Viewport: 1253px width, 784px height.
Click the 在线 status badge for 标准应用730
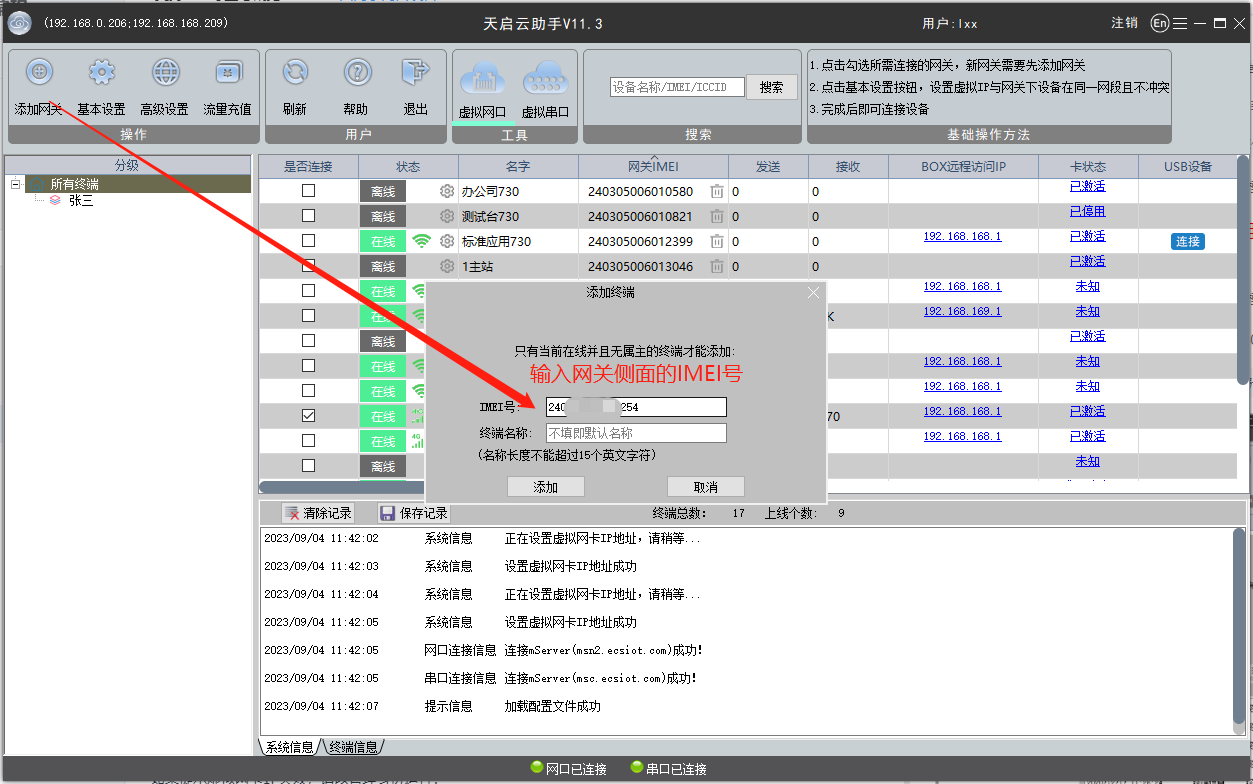[383, 241]
